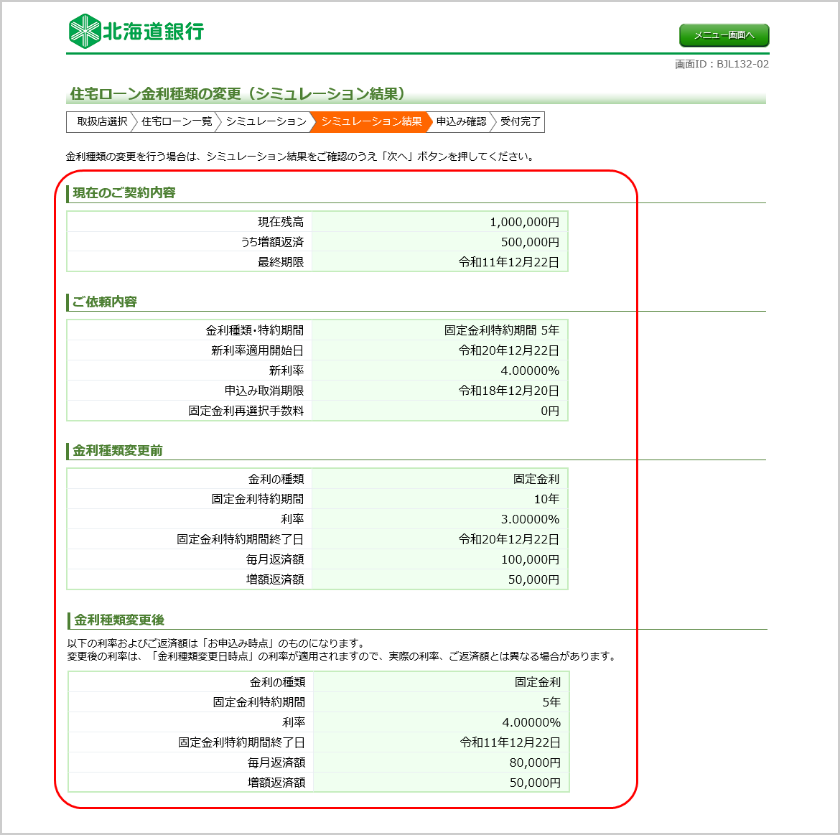Click the うち増額返済 label
Screen dimensions: 840x835
[272, 242]
